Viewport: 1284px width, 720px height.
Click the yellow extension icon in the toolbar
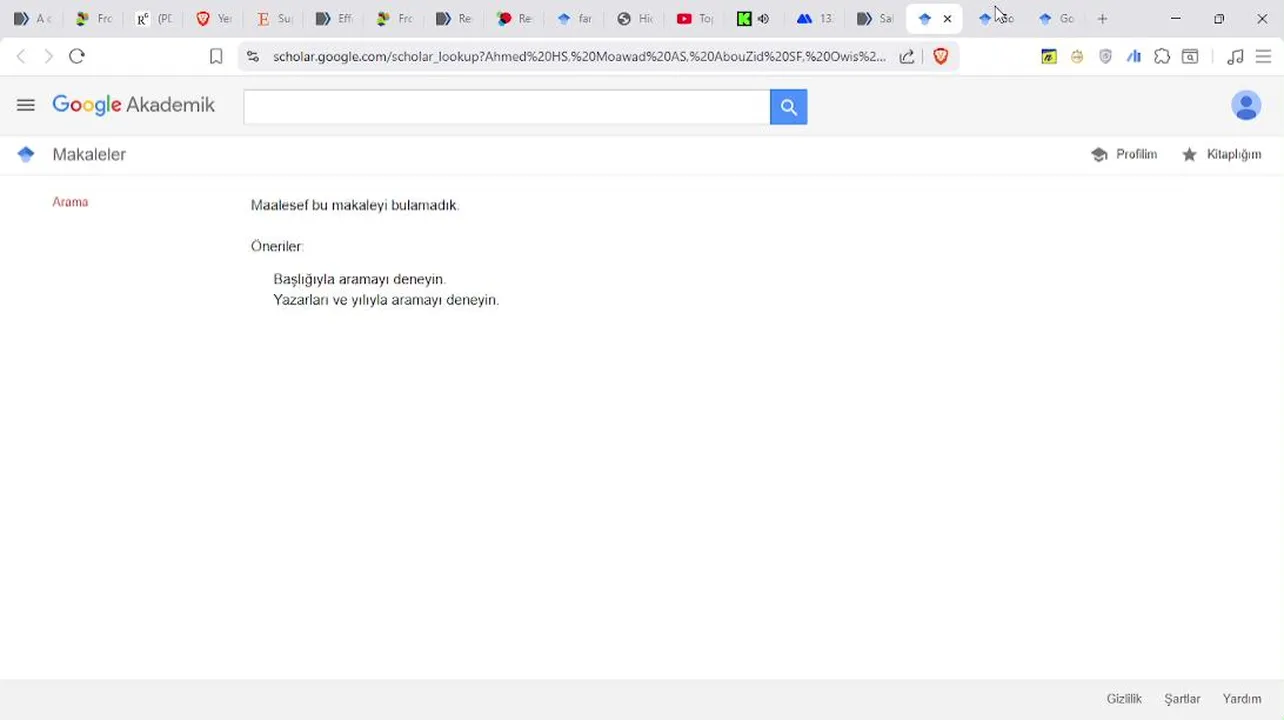click(1048, 57)
